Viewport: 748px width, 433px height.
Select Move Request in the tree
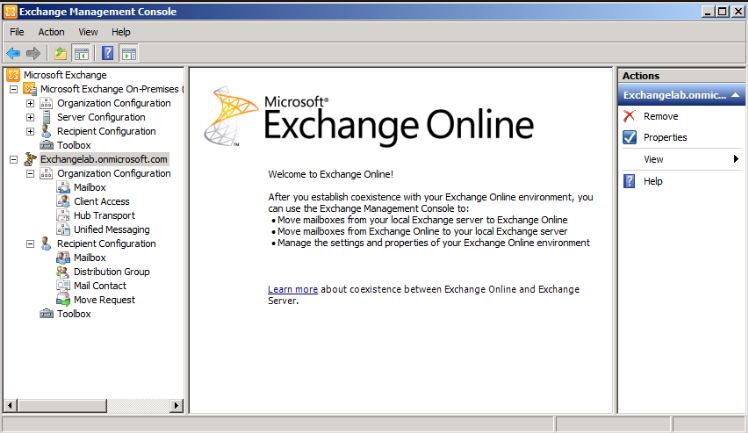tap(104, 299)
